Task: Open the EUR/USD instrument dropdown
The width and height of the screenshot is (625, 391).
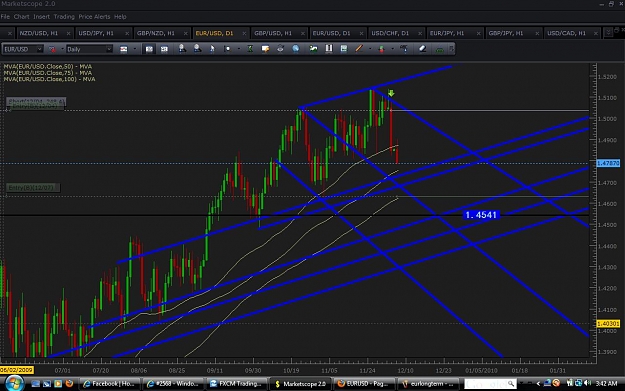Action: [39, 49]
